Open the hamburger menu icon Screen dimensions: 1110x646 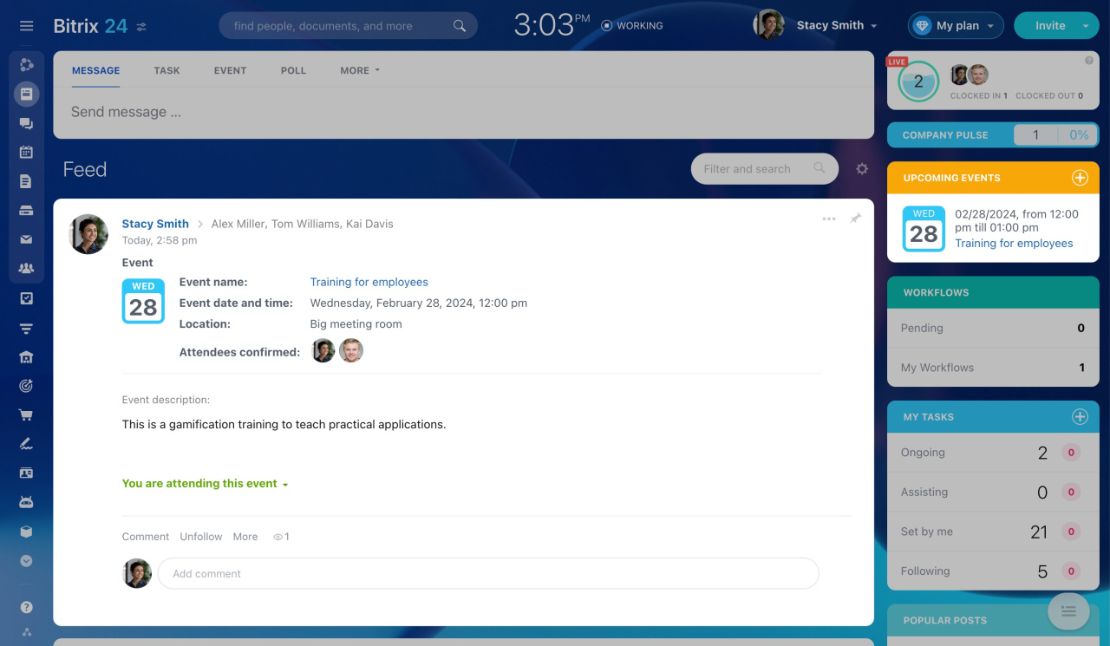(x=26, y=26)
